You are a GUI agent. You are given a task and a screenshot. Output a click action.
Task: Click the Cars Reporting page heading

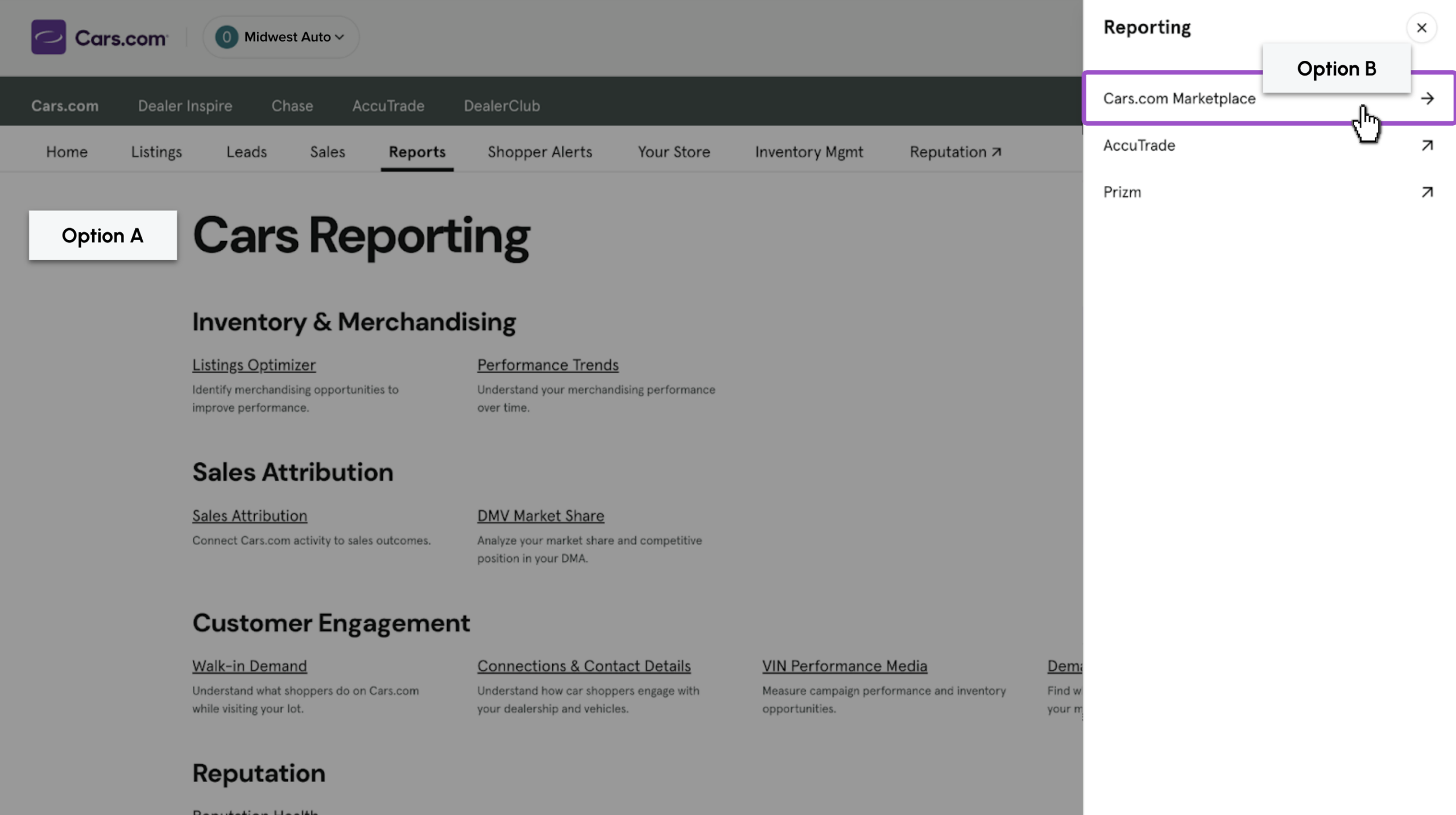tap(361, 236)
